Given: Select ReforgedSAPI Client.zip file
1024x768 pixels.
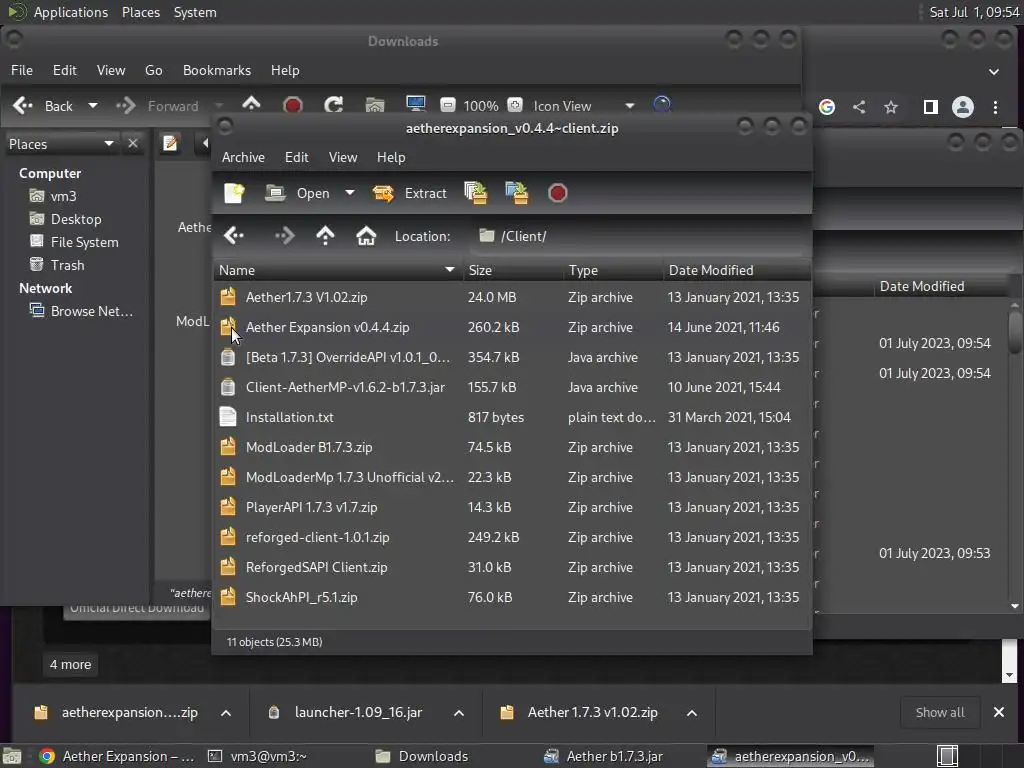Looking at the screenshot, I should coord(512,568).
